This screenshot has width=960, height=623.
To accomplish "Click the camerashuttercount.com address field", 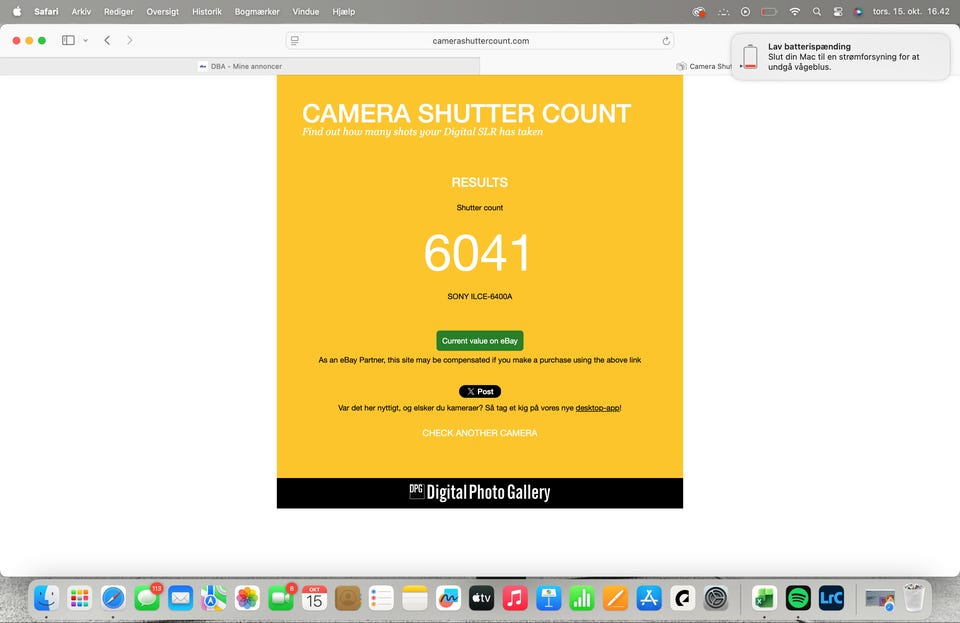I will coord(480,41).
